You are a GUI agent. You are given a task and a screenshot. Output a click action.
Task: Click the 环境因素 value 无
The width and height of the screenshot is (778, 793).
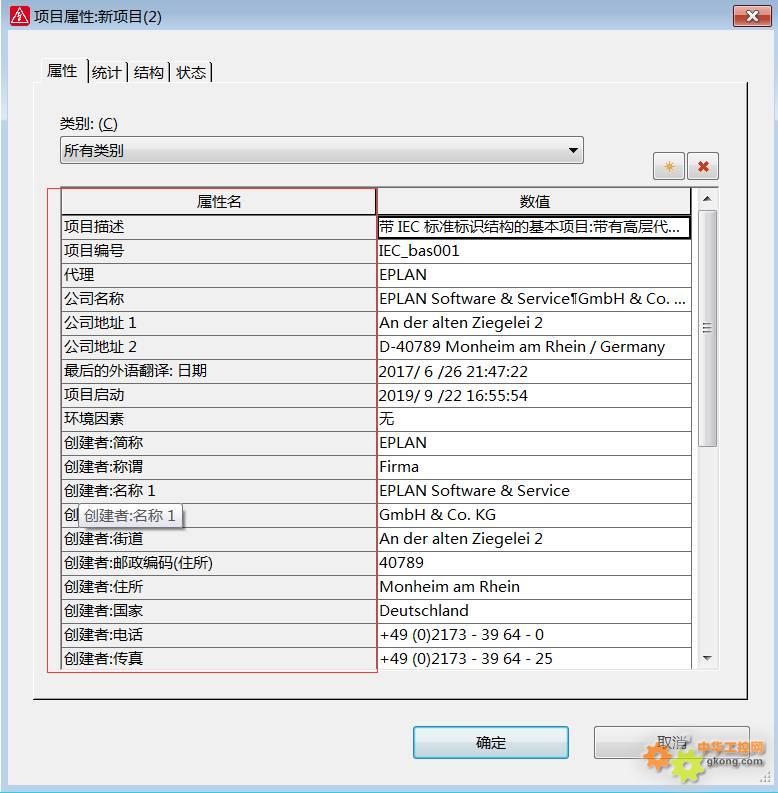534,419
